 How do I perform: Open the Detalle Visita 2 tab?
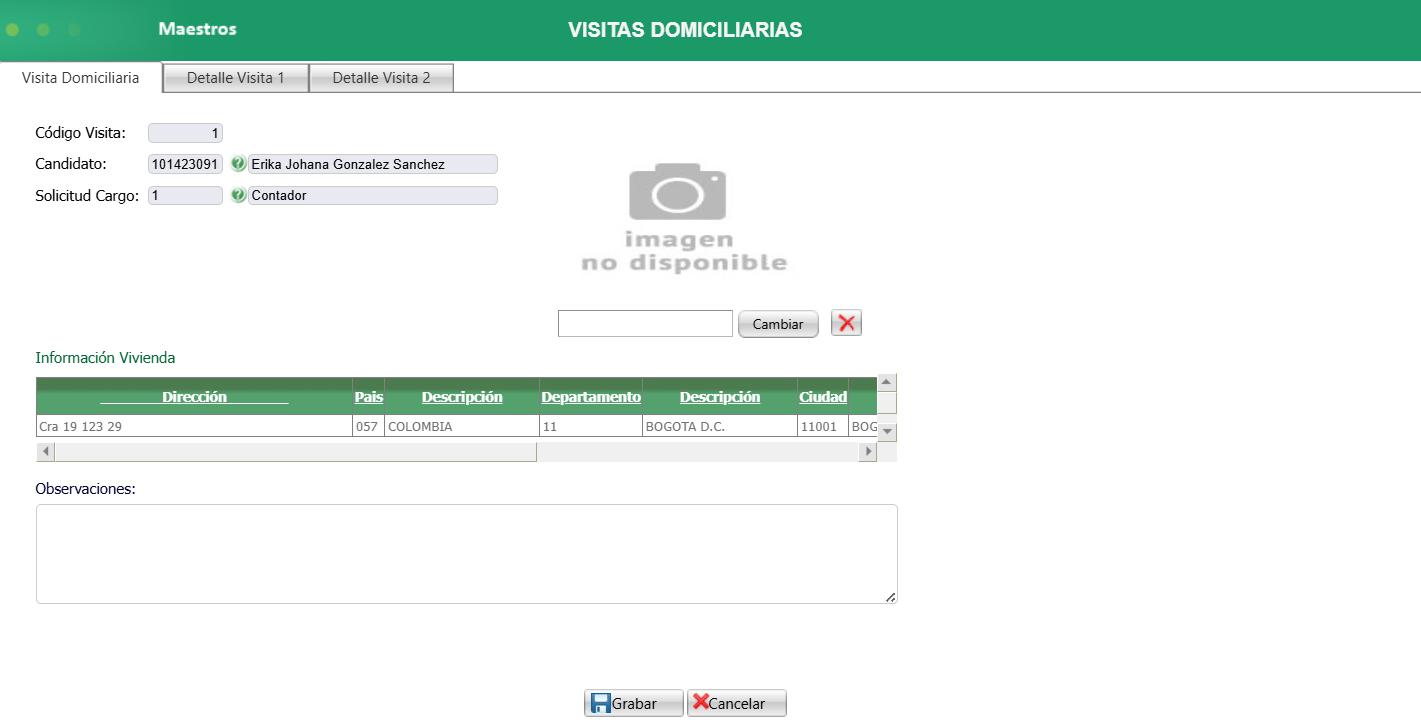(381, 77)
